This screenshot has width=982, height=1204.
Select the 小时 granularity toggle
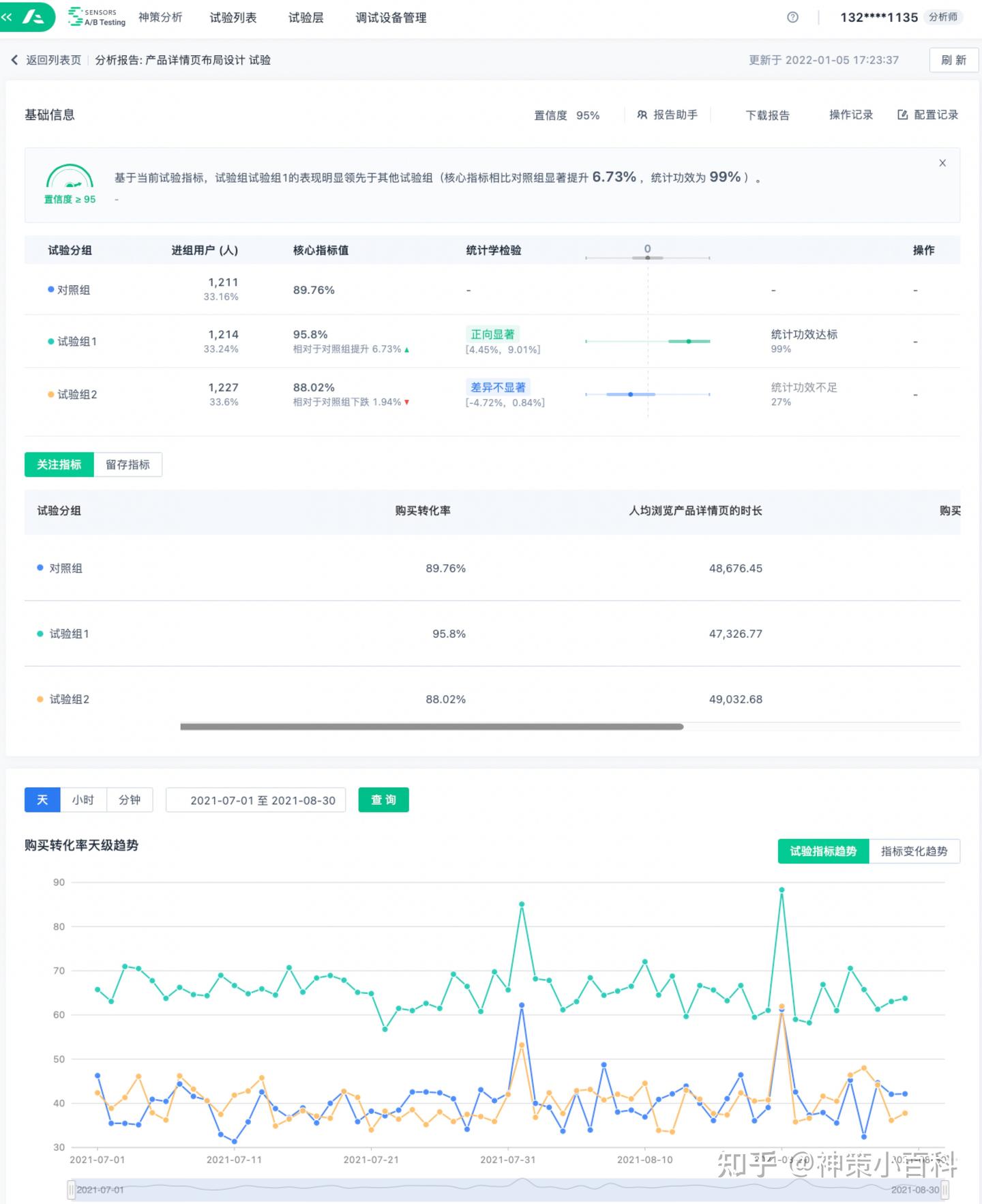83,799
